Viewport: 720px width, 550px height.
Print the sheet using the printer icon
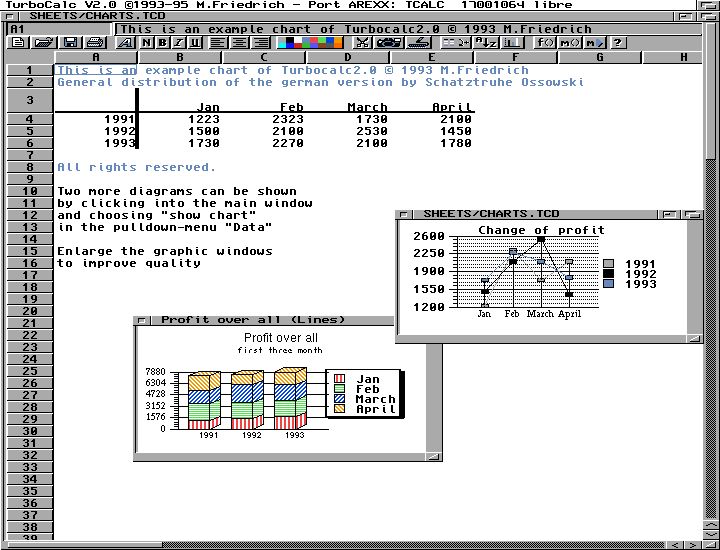point(95,43)
